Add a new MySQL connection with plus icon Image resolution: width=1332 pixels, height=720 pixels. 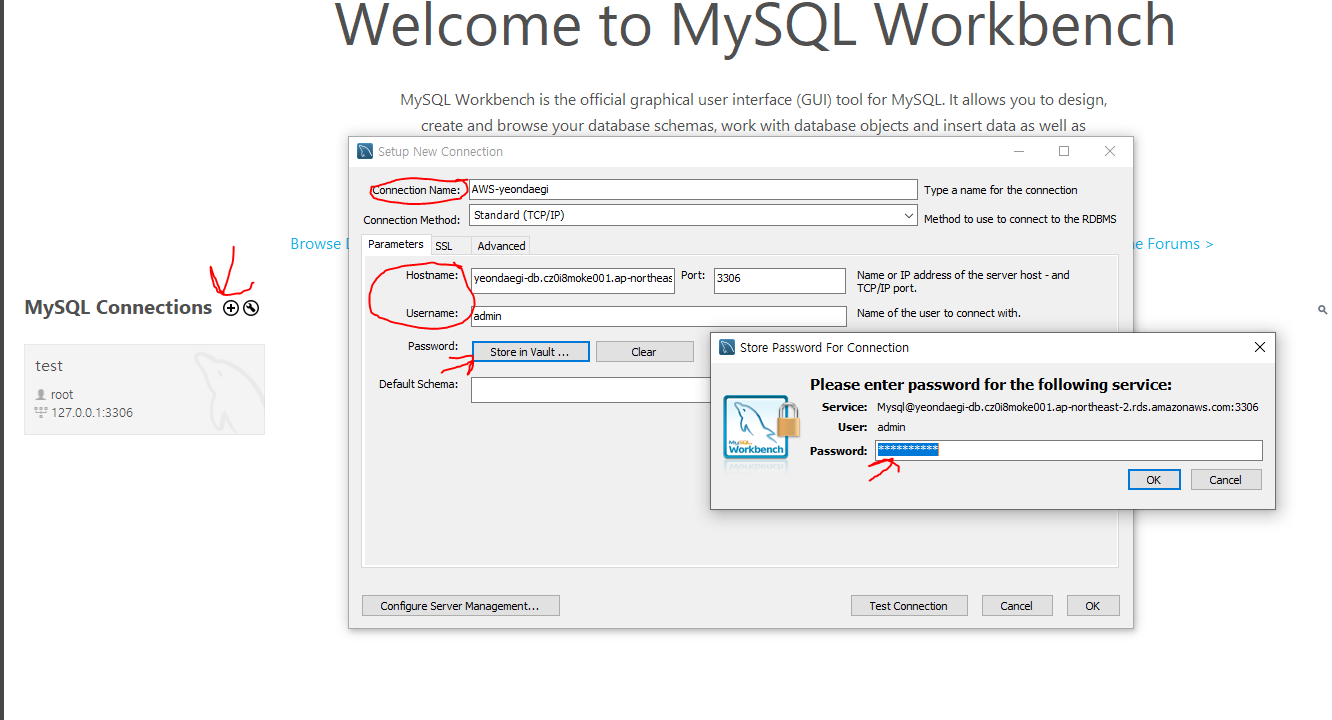click(x=231, y=308)
